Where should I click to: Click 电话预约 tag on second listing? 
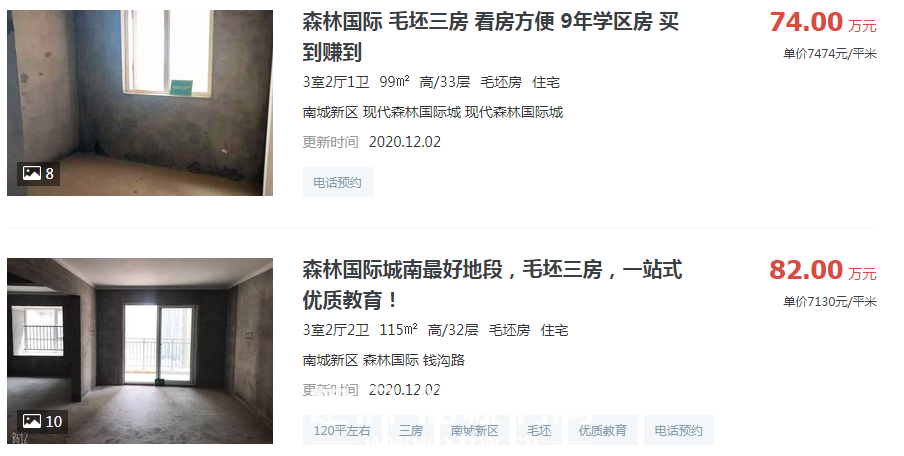click(679, 430)
